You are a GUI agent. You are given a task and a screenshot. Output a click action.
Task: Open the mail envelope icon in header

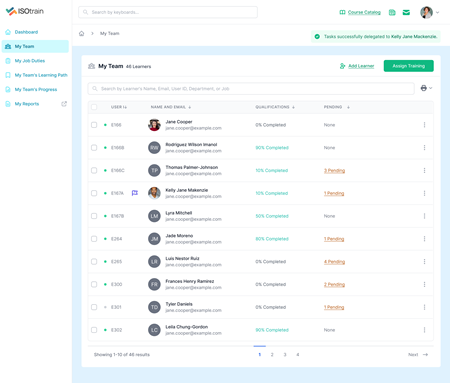(x=406, y=12)
